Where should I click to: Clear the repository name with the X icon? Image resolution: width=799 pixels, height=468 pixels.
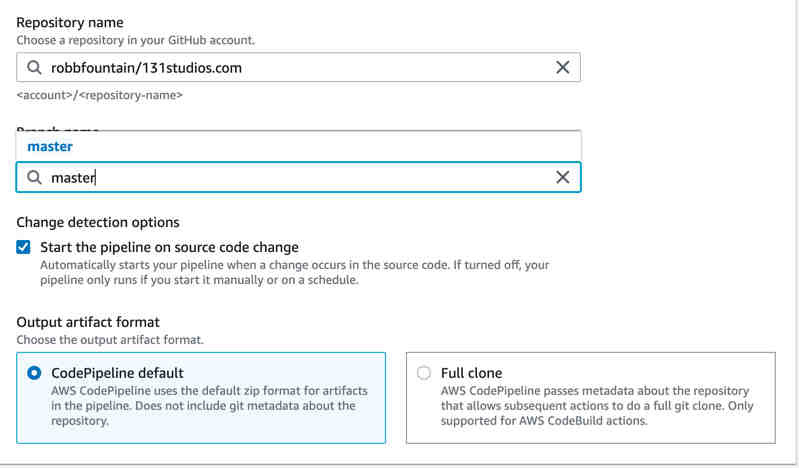[x=562, y=68]
